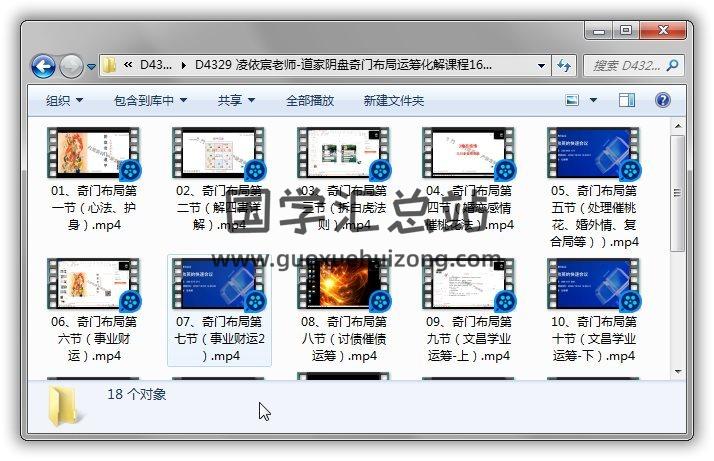The image size is (714, 461).
Task: Close the Explorer window
Action: (663, 31)
